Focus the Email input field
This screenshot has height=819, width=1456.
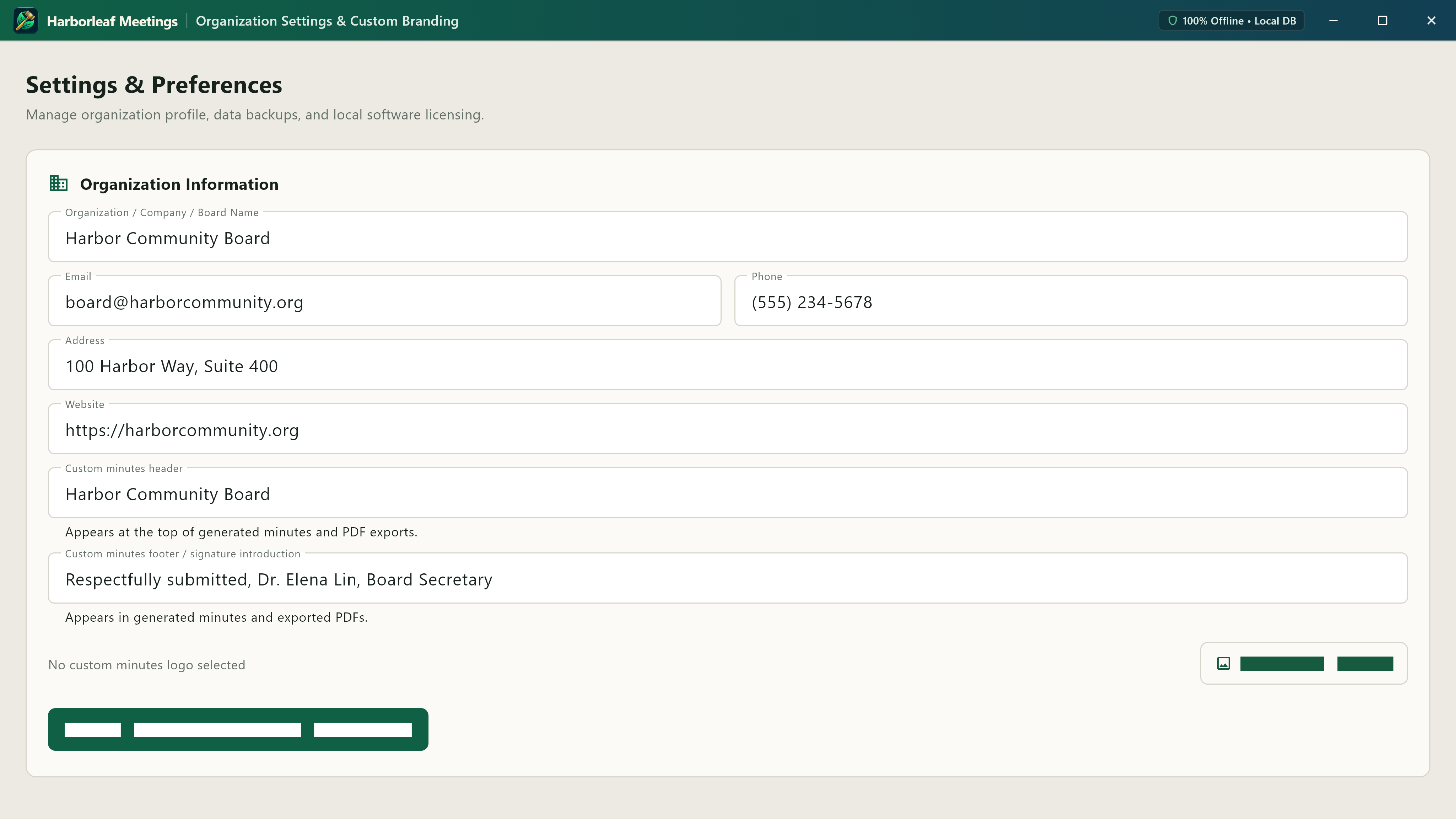point(384,301)
